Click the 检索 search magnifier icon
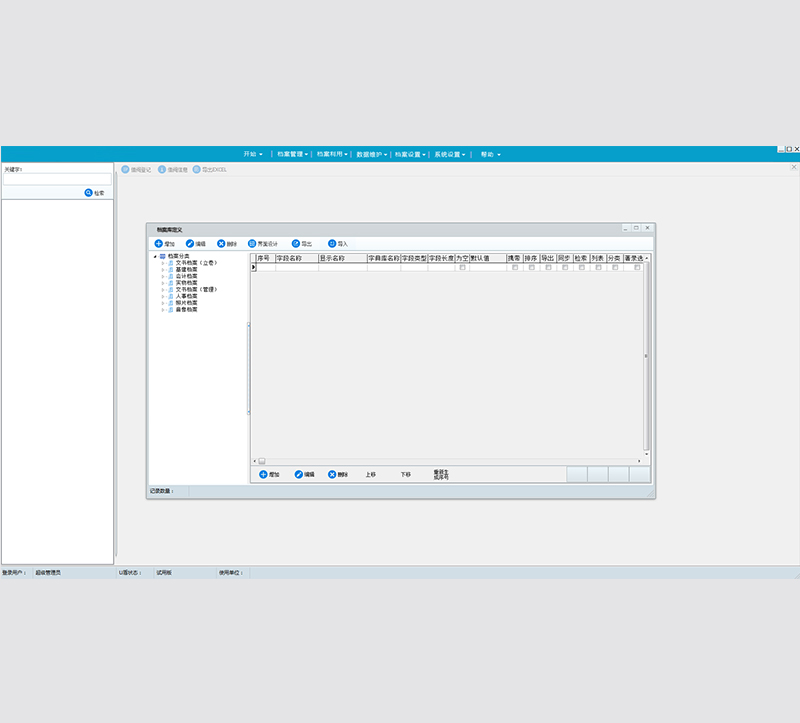800x723 pixels. pos(89,192)
